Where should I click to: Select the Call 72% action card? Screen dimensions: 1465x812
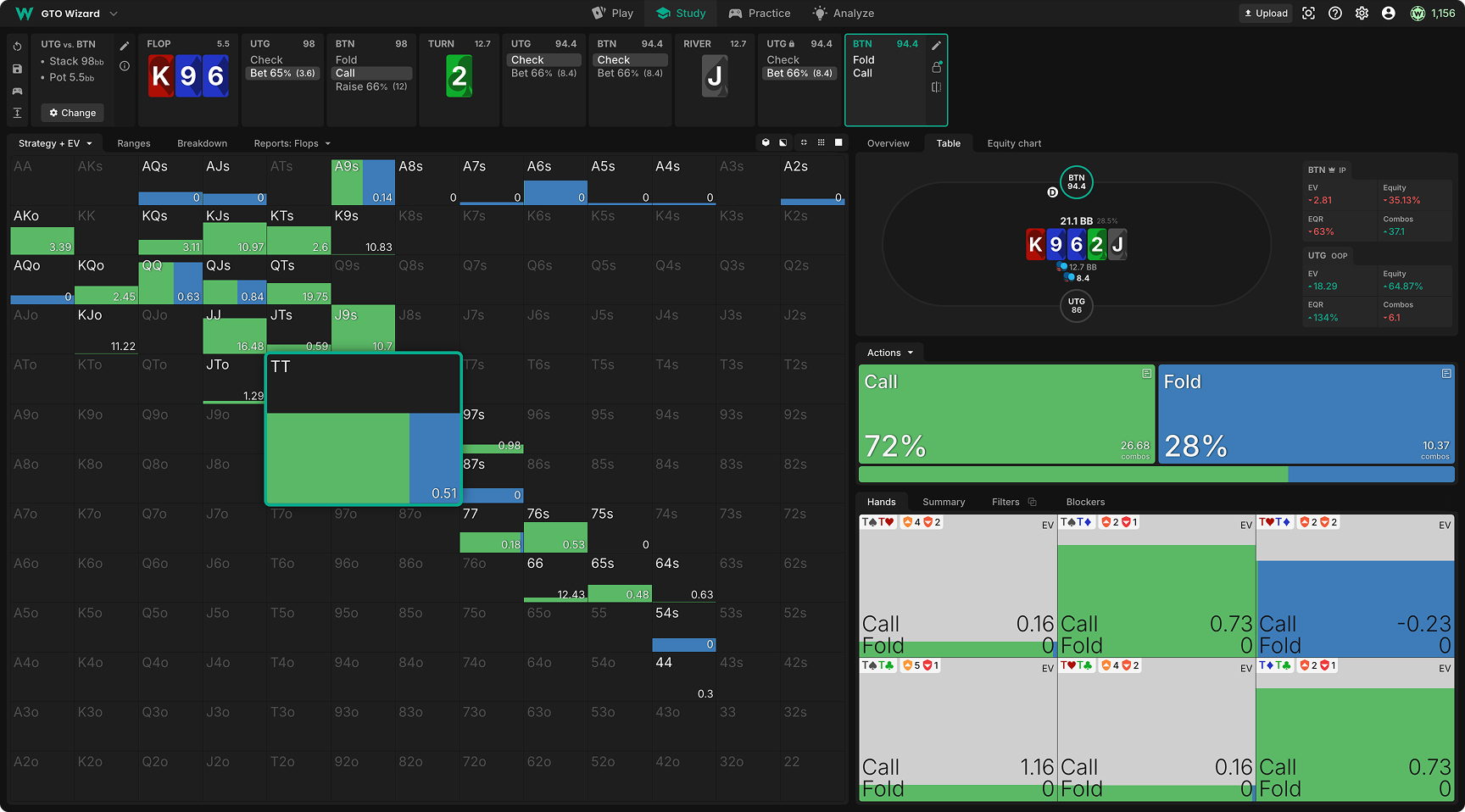[x=1007, y=414]
